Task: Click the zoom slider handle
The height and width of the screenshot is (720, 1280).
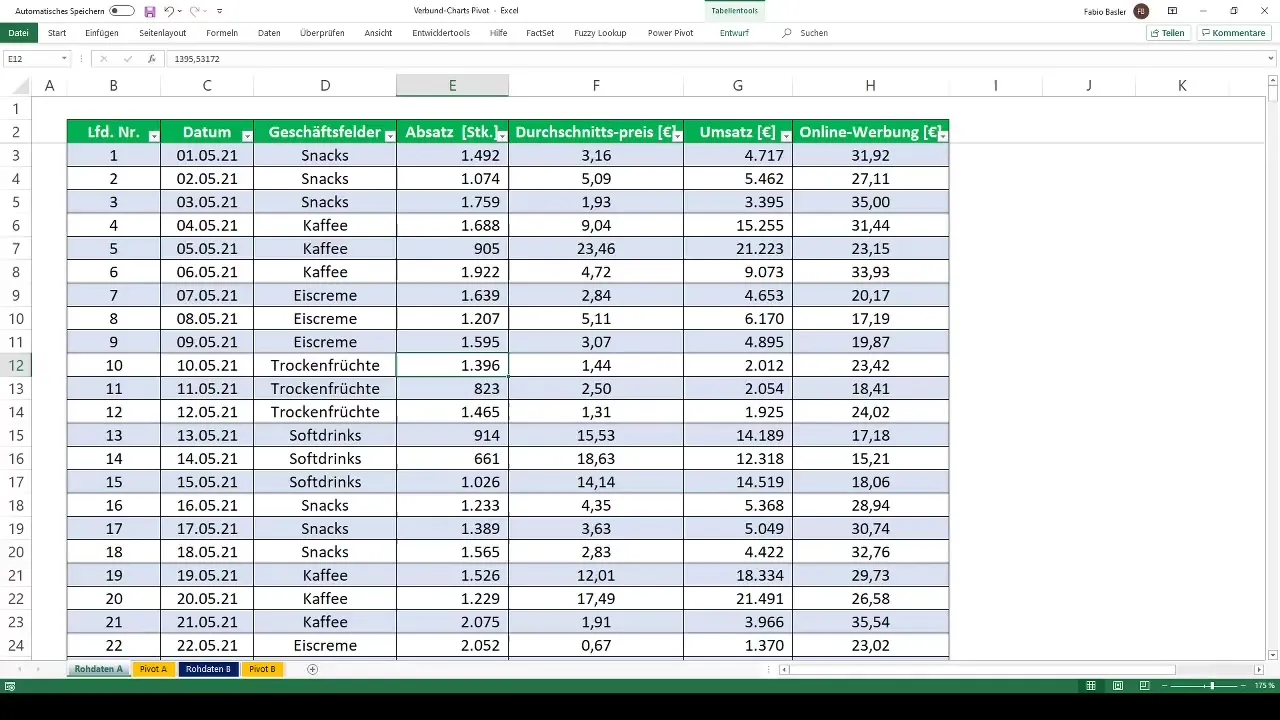Action: tap(1211, 686)
